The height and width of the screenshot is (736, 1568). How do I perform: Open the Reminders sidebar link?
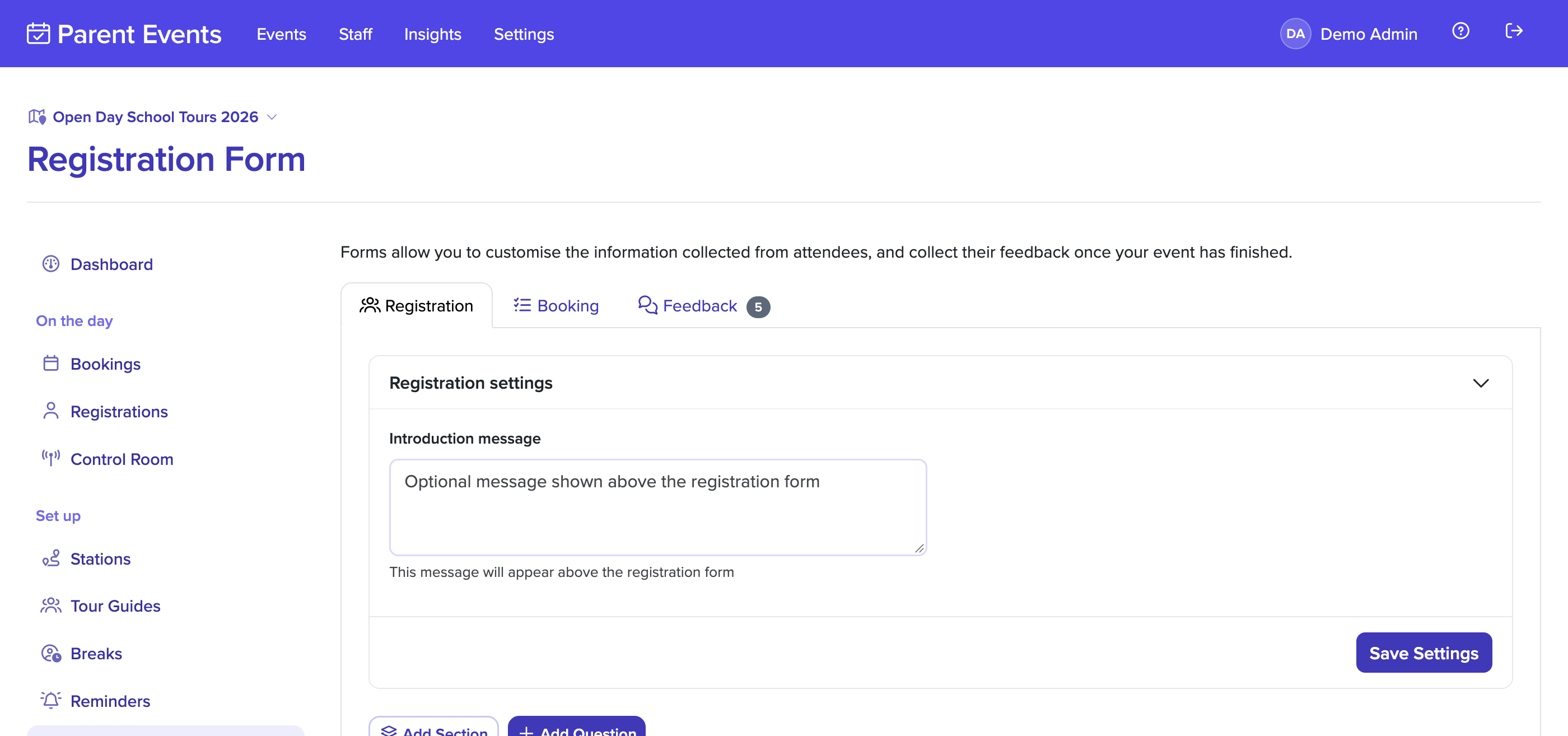point(110,701)
